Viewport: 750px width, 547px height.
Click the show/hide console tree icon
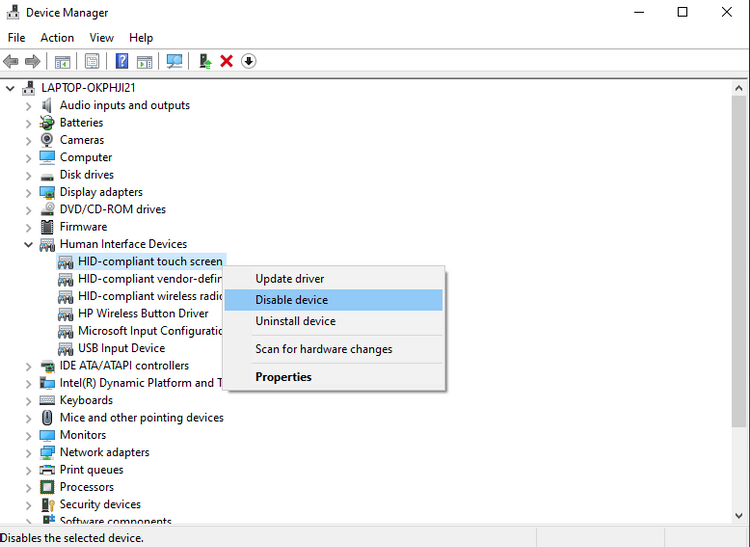63,61
